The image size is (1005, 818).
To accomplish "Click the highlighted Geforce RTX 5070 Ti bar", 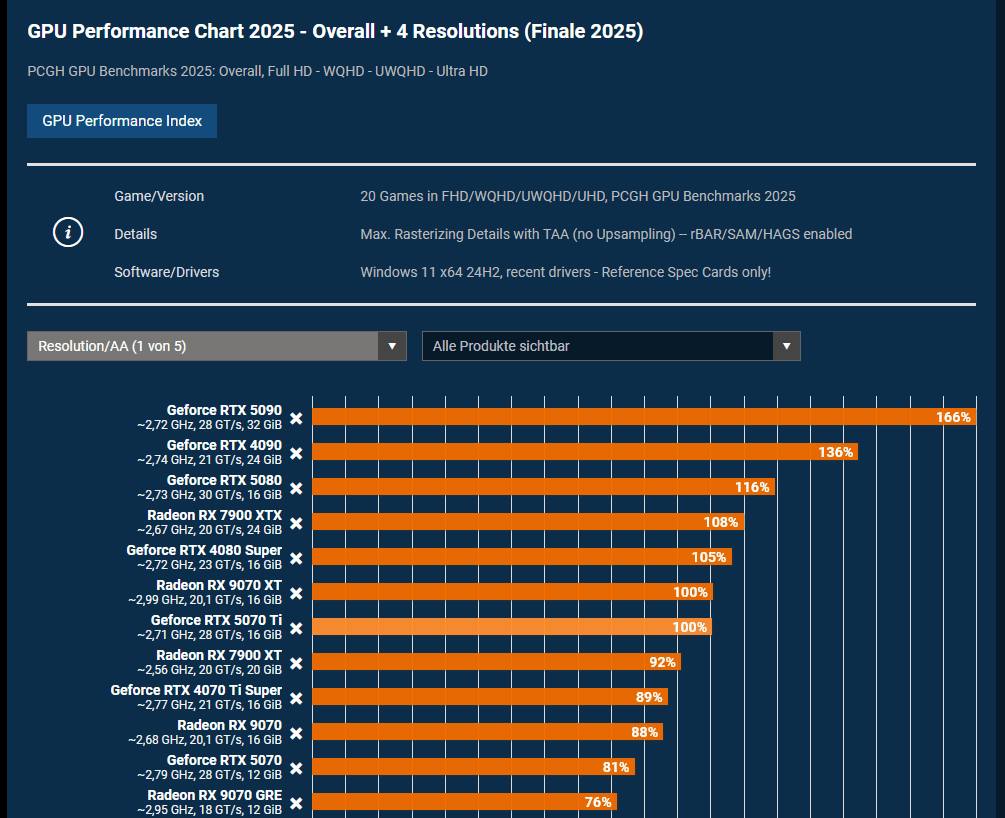I will click(512, 626).
